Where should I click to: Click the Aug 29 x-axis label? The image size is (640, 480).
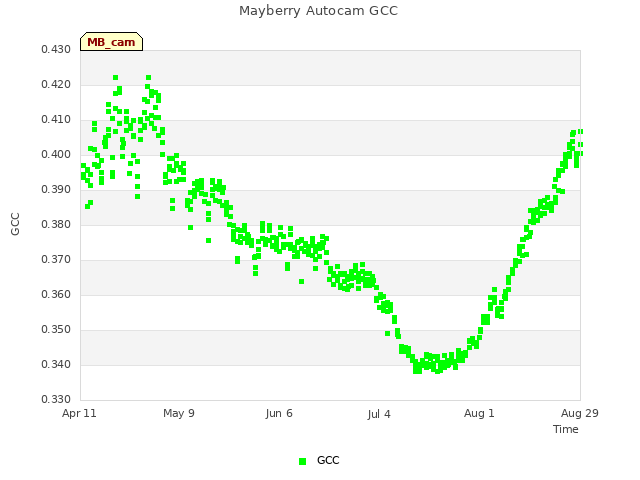[x=580, y=413]
